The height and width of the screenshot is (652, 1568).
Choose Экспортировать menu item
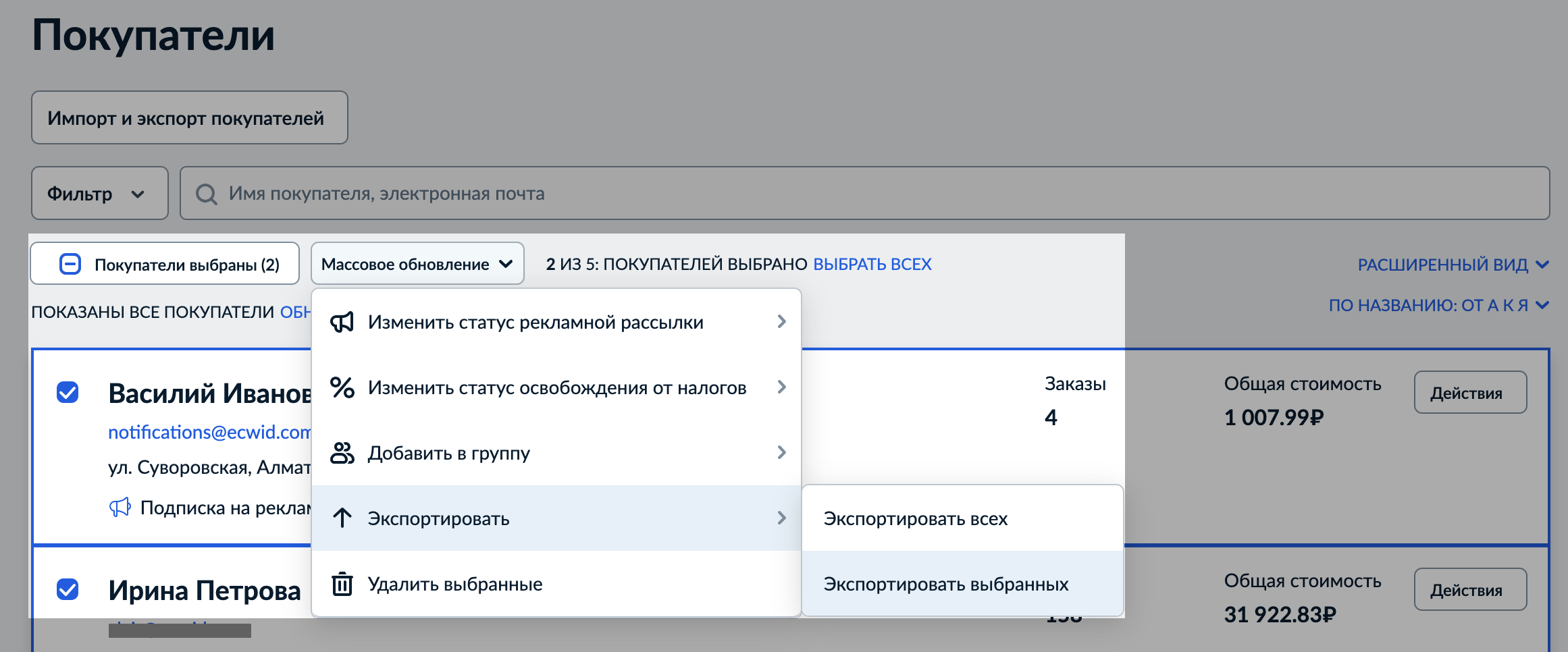[x=556, y=518]
